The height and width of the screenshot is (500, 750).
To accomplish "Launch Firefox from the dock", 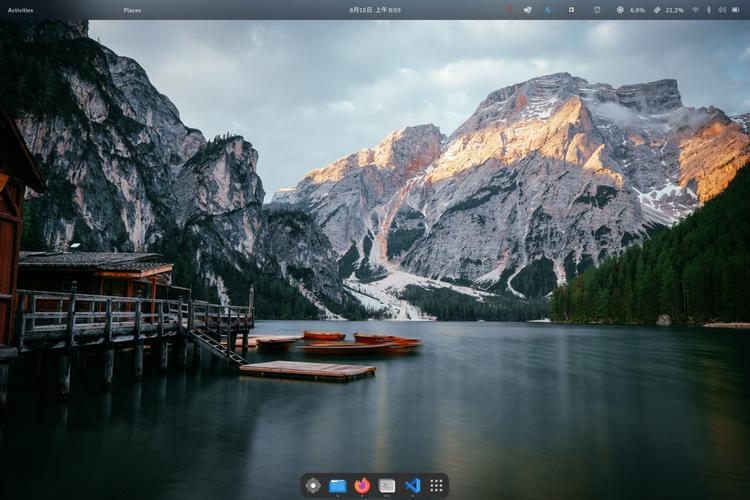I will click(x=362, y=485).
